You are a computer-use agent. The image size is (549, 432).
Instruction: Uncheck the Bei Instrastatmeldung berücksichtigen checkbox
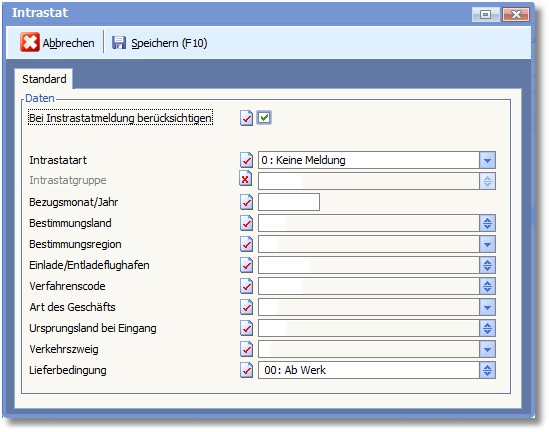click(x=264, y=118)
